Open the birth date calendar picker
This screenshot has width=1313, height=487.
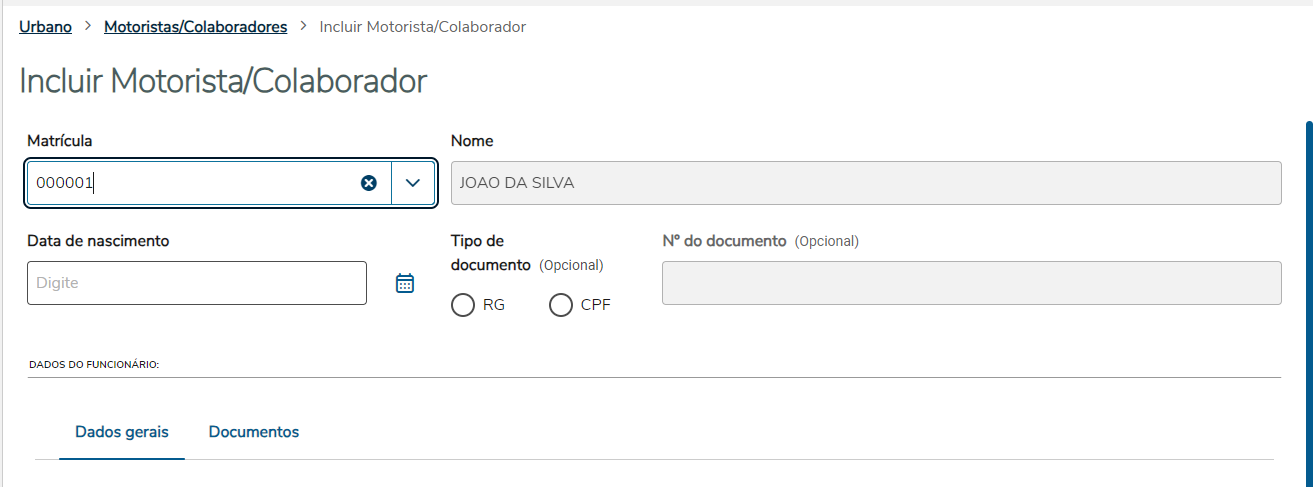(x=405, y=283)
